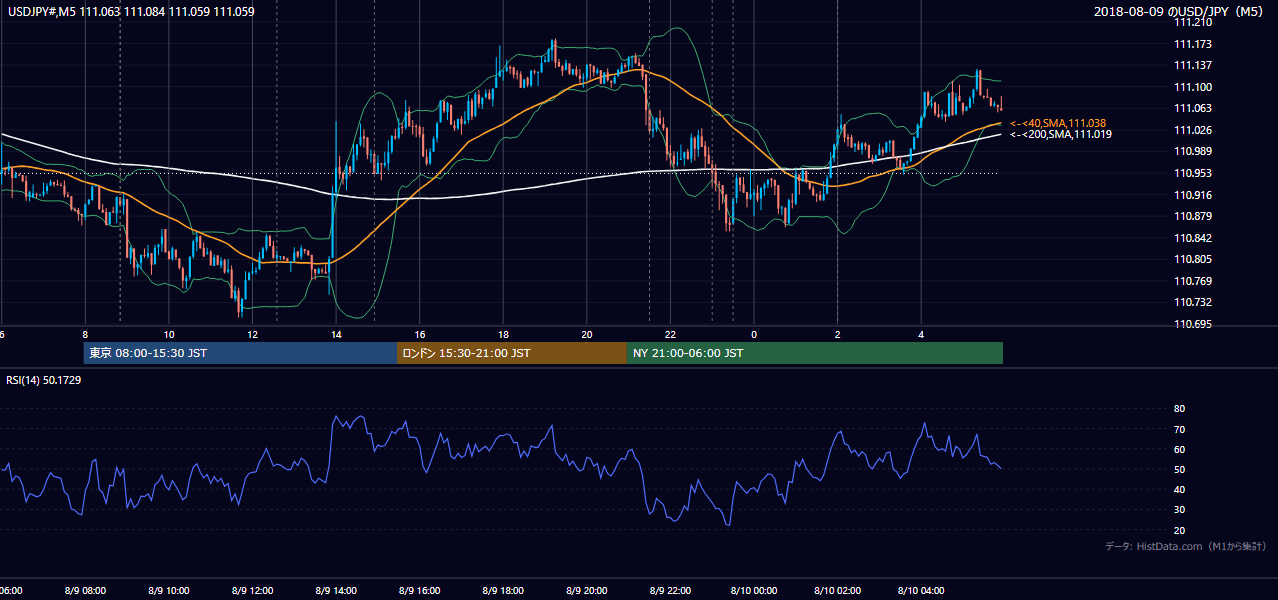This screenshot has width=1278, height=600.
Task: Click price axis value 110.695
Action: click(x=1193, y=324)
